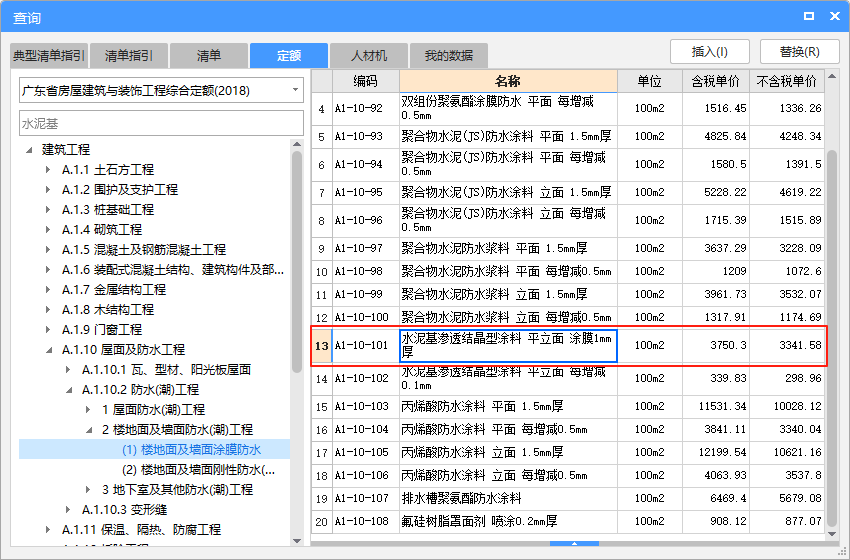Click the 替换(R) button
The width and height of the screenshot is (850, 560).
pos(800,52)
